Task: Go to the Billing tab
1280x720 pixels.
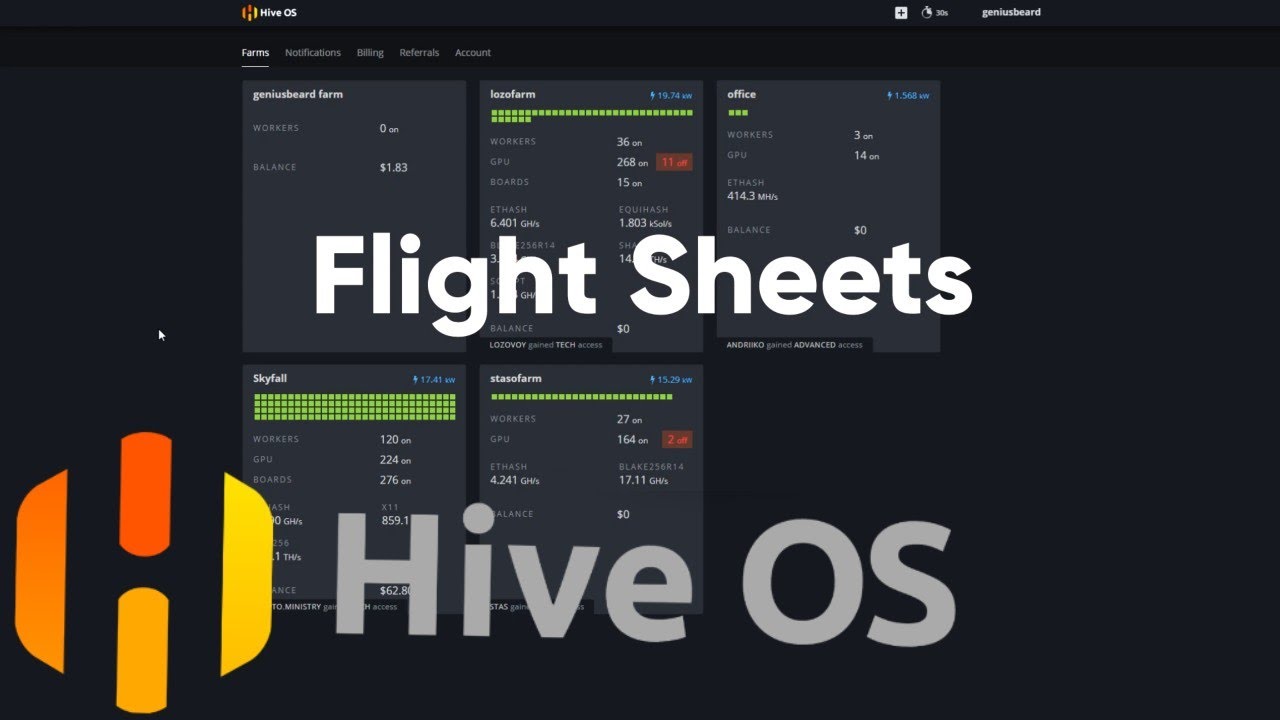Action: [x=370, y=53]
